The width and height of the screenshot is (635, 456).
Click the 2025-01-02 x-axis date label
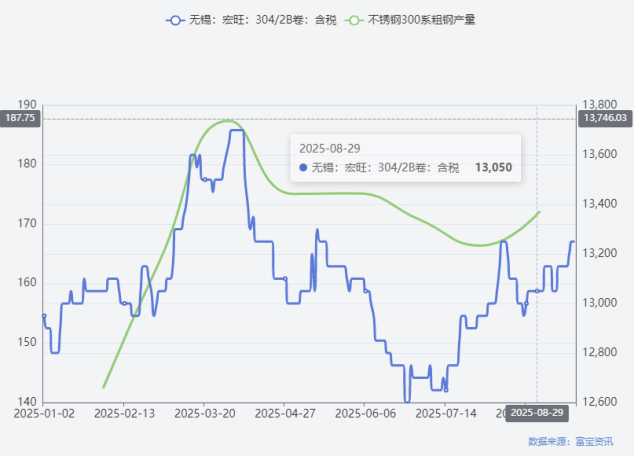pyautogui.click(x=44, y=413)
